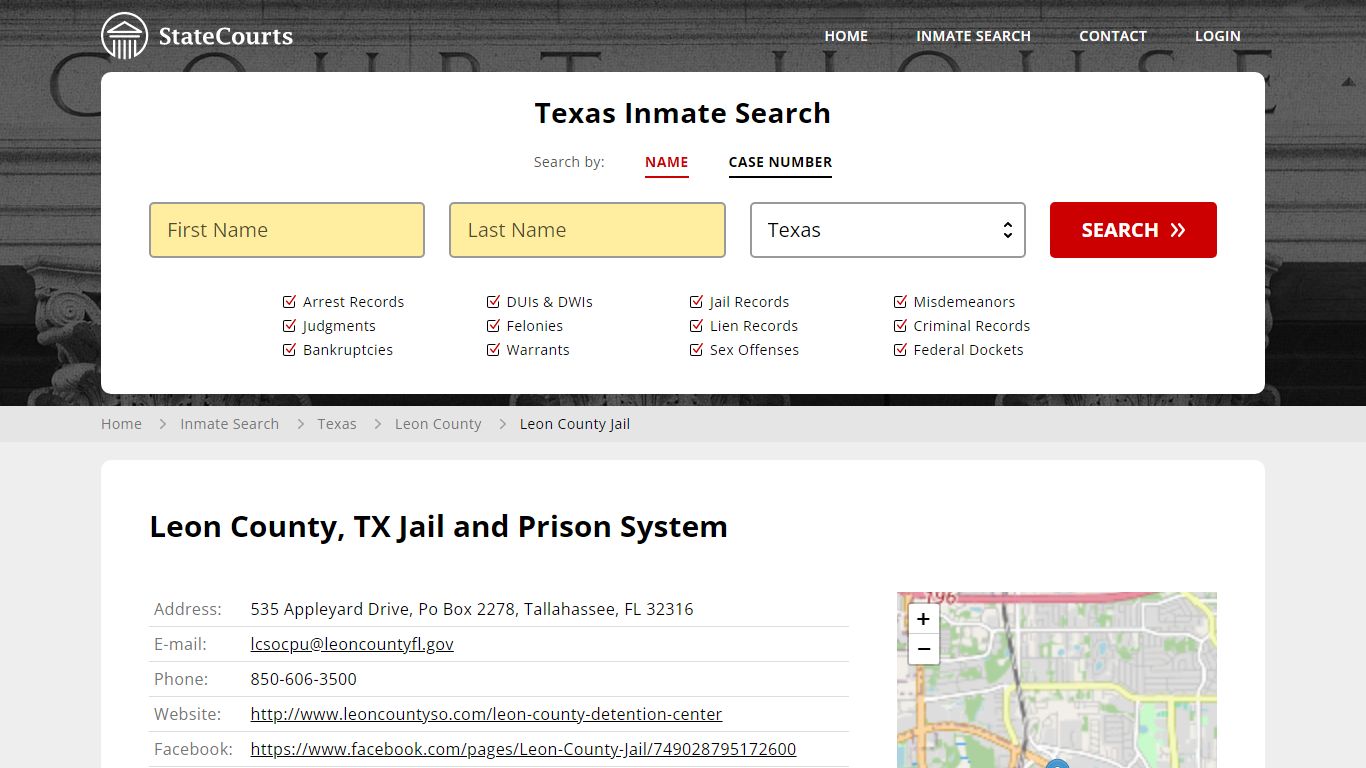Viewport: 1366px width, 768px height.
Task: Toggle the Warrants checkbox
Action: coord(493,350)
